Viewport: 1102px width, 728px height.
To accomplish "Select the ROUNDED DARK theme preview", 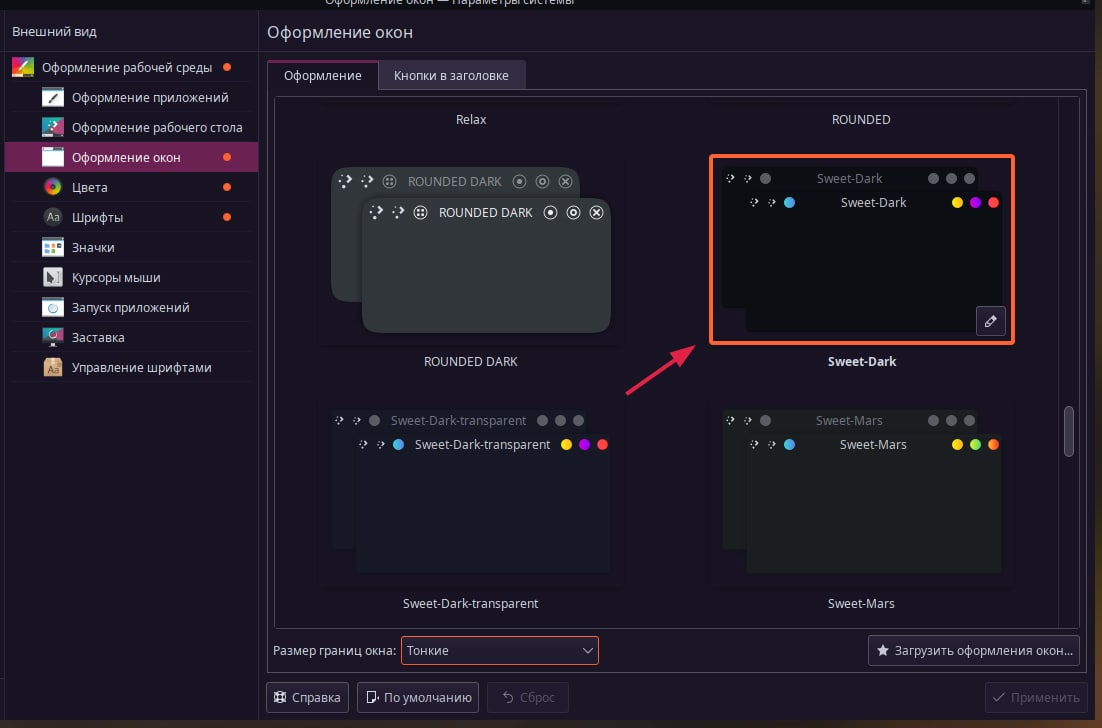I will (471, 250).
